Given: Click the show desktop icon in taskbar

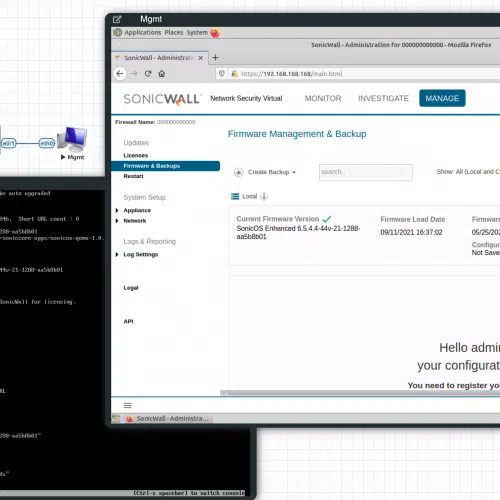Looking at the screenshot, I should tap(116, 419).
